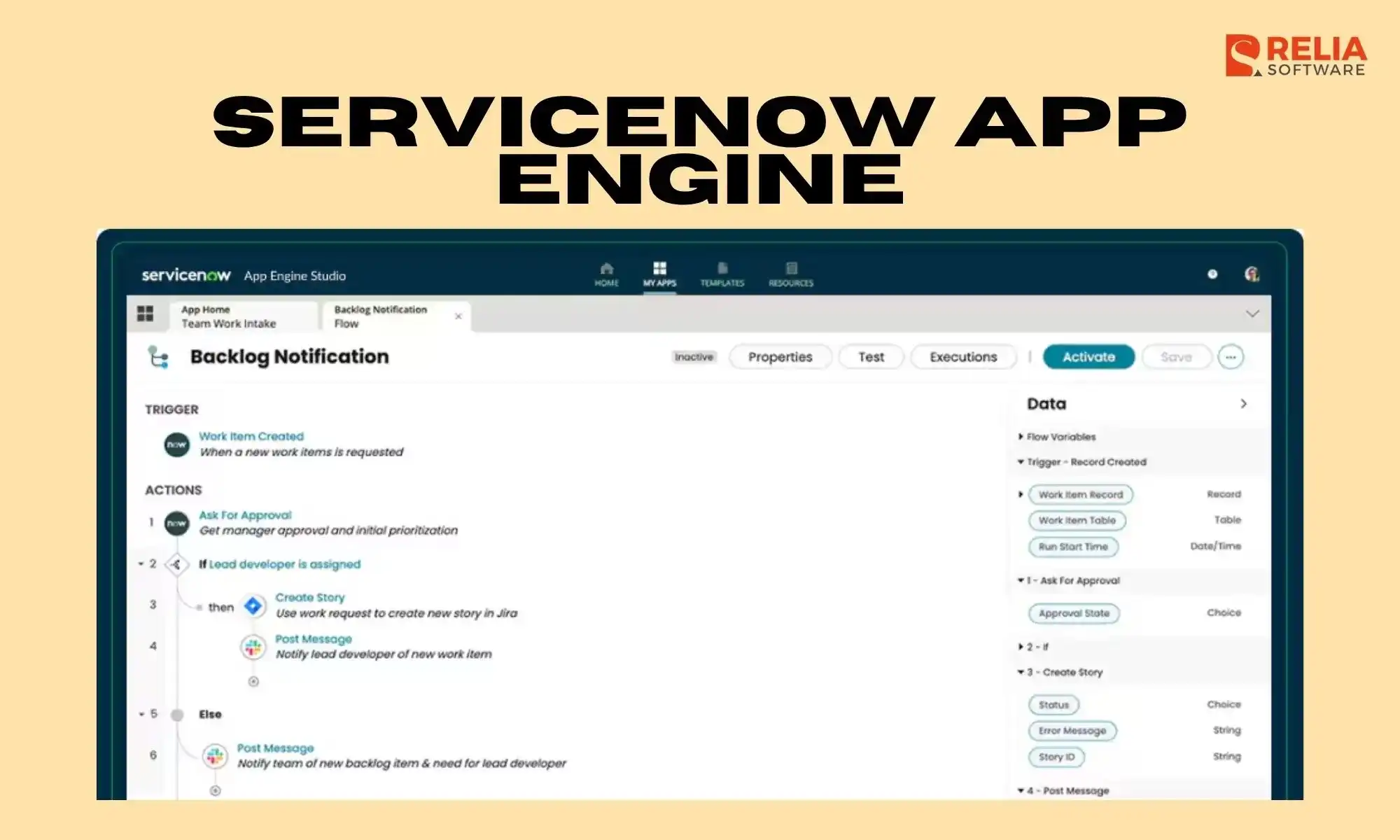
Task: Collapse step 5 Else branch arrow
Action: 141,714
